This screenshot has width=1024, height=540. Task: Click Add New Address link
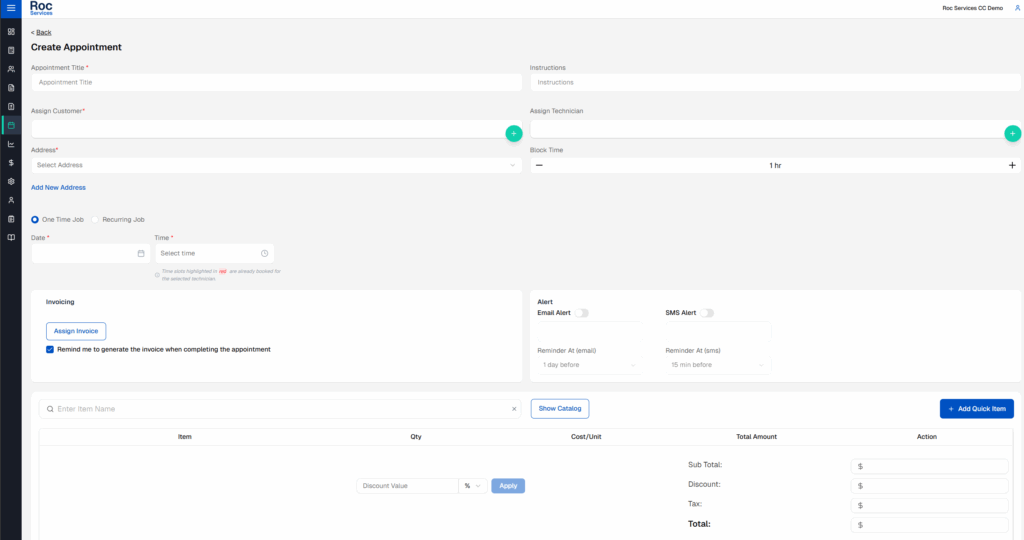click(58, 187)
